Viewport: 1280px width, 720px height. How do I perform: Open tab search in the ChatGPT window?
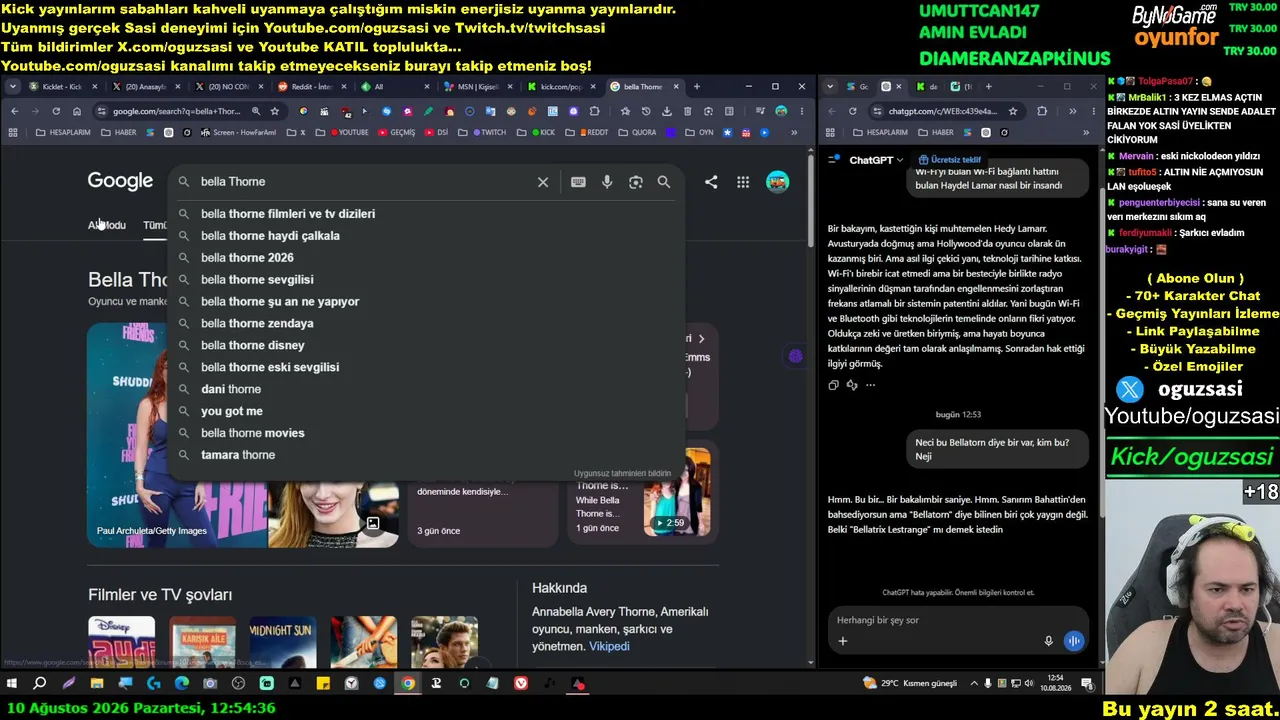coord(830,87)
